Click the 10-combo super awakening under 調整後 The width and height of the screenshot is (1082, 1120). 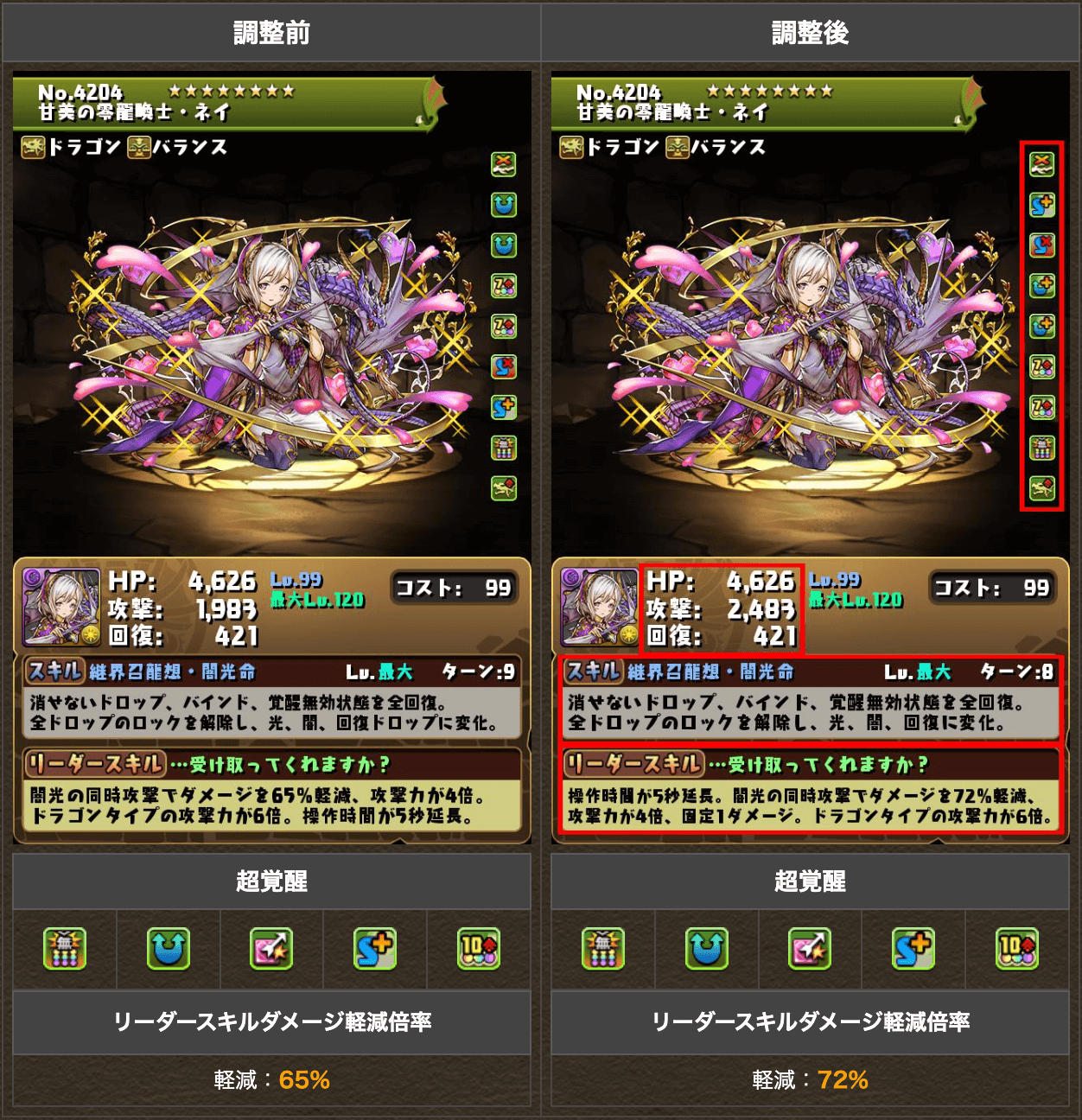[x=1017, y=949]
